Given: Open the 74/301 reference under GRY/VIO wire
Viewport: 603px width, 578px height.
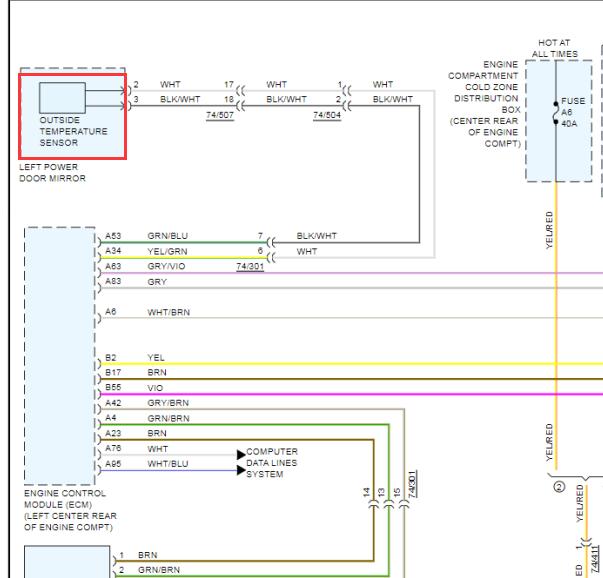Looking at the screenshot, I should pyautogui.click(x=250, y=266).
